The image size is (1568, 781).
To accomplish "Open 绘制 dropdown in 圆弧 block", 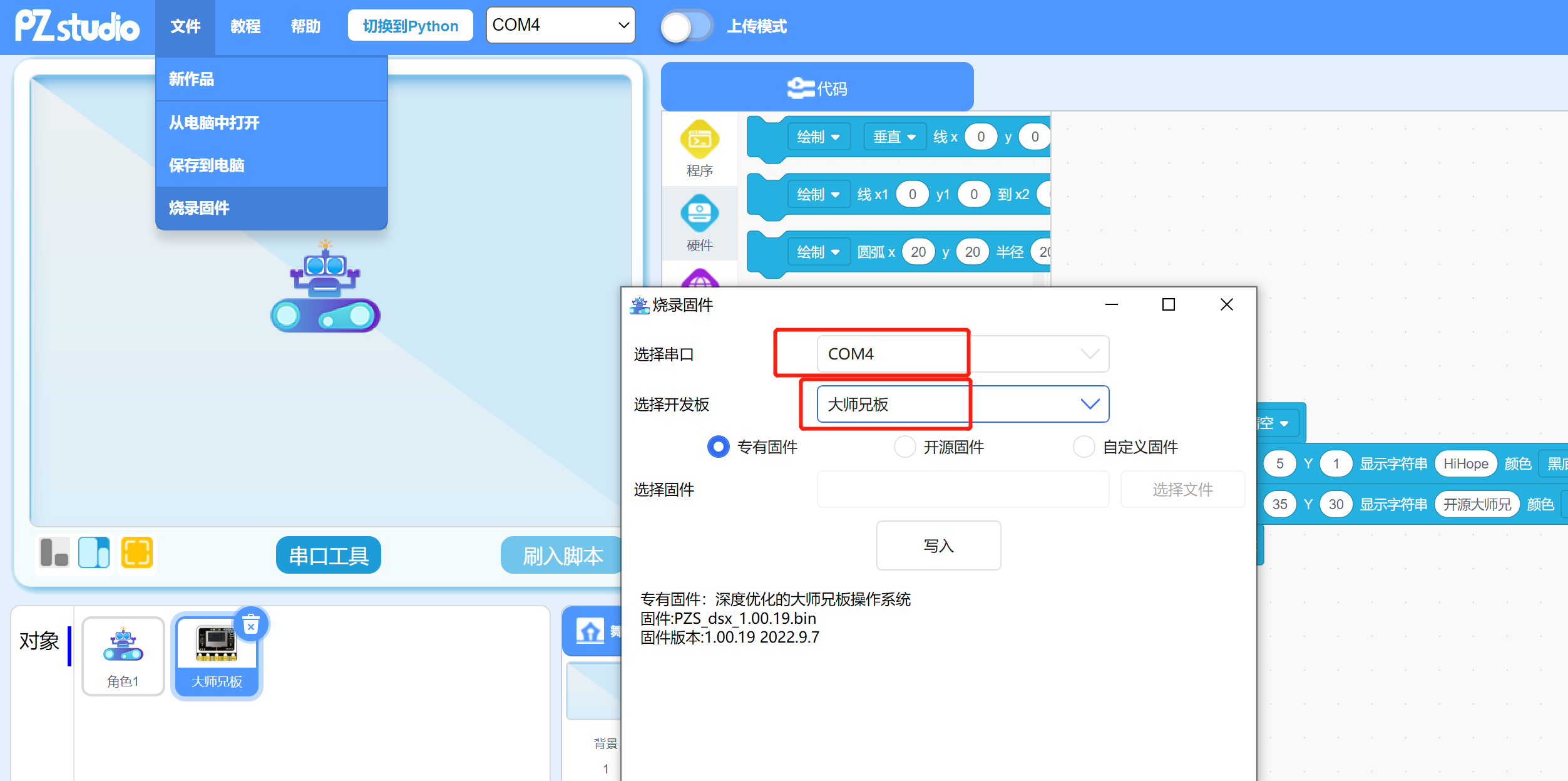I will [819, 252].
